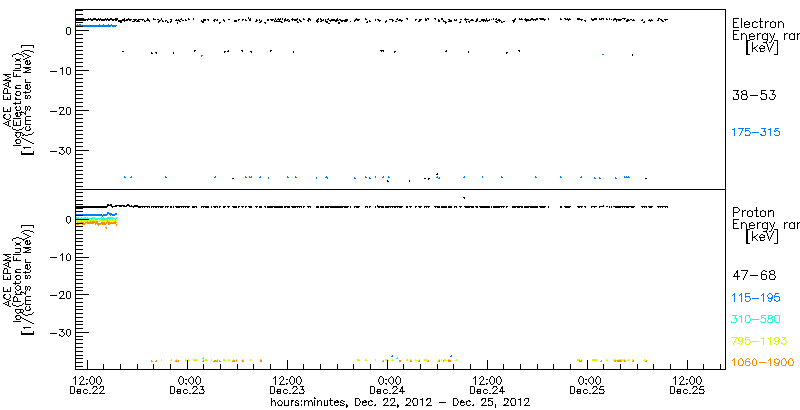Click the 0:00 Dec.25 time axis label

point(588,386)
